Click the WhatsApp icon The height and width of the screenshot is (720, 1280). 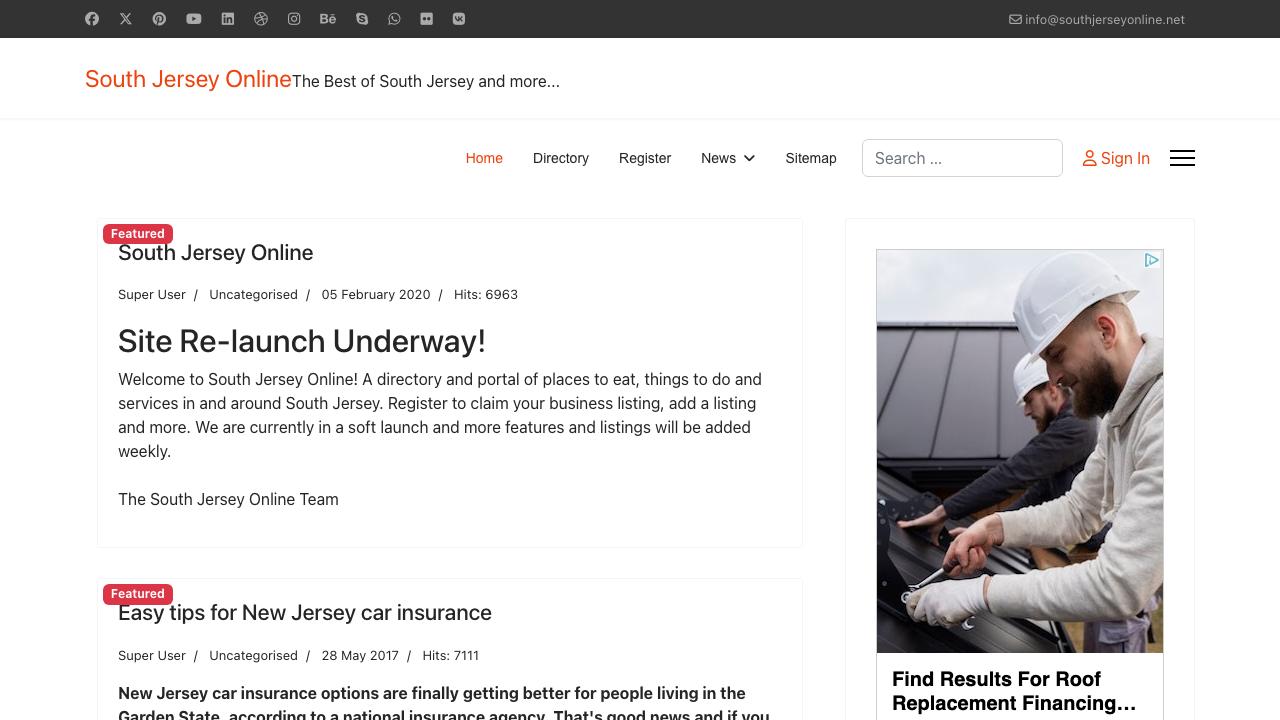click(394, 19)
